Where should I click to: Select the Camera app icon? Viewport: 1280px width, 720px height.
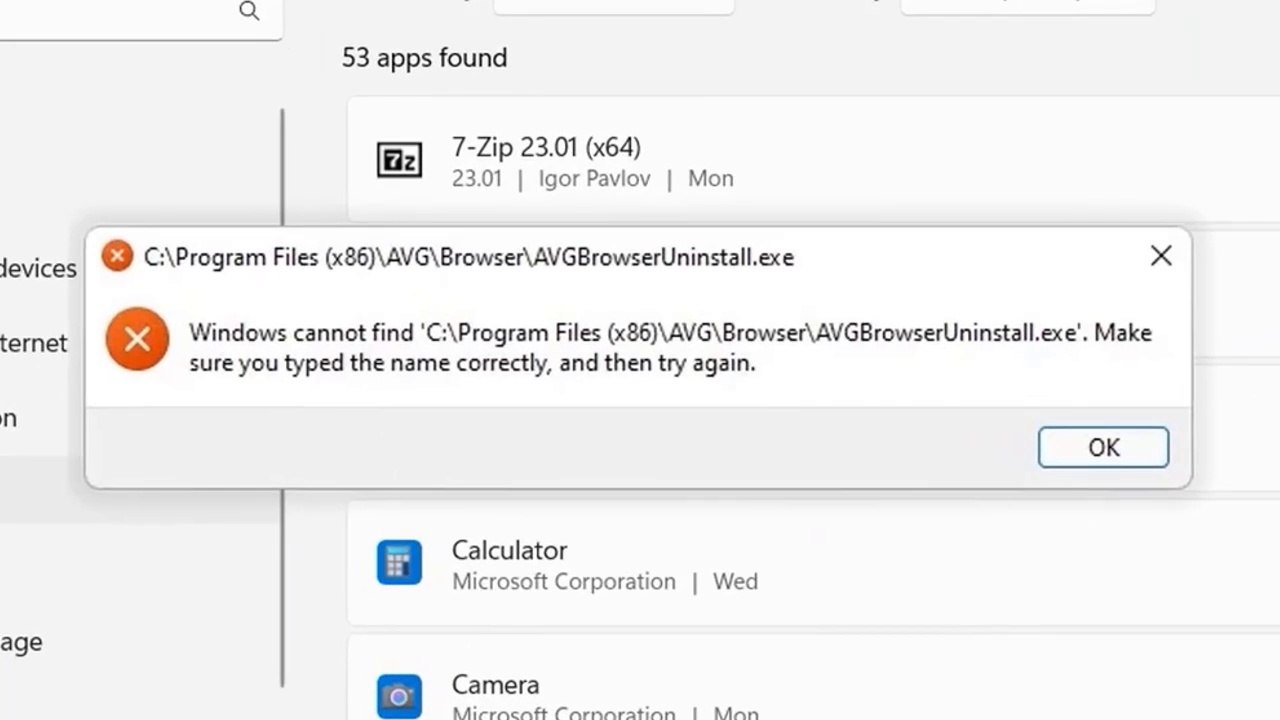[x=399, y=696]
